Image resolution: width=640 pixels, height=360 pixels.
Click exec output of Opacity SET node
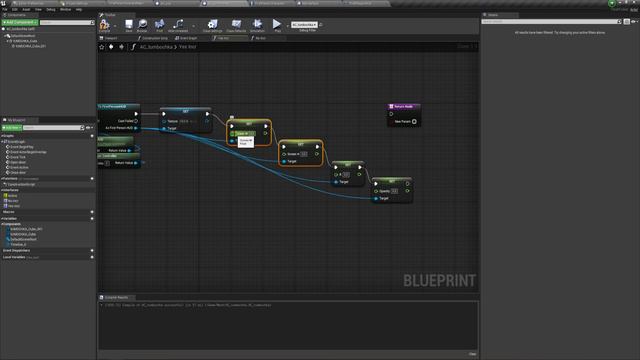point(407,184)
